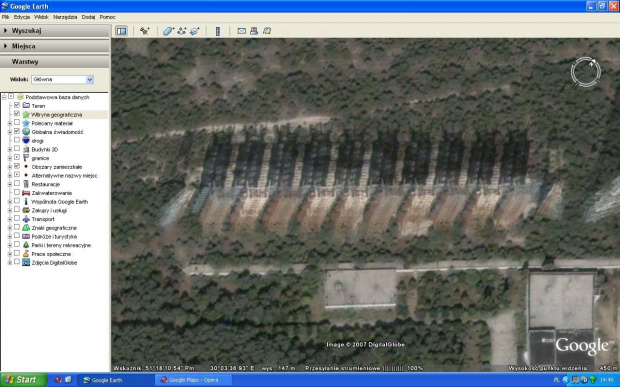Screen dimensions: 620x387
Task: Open the Widok dropdown in Warstwy
Action: pyautogui.click(x=62, y=79)
